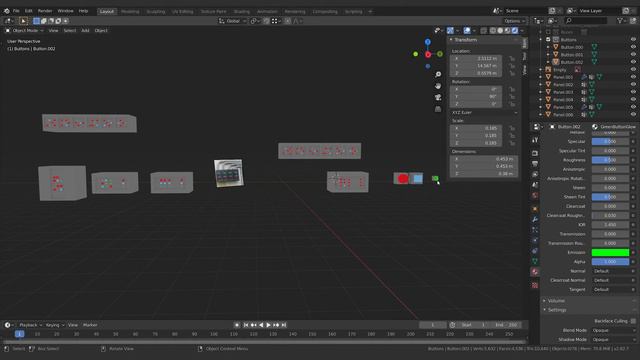Click the IOR value field

pos(610,224)
